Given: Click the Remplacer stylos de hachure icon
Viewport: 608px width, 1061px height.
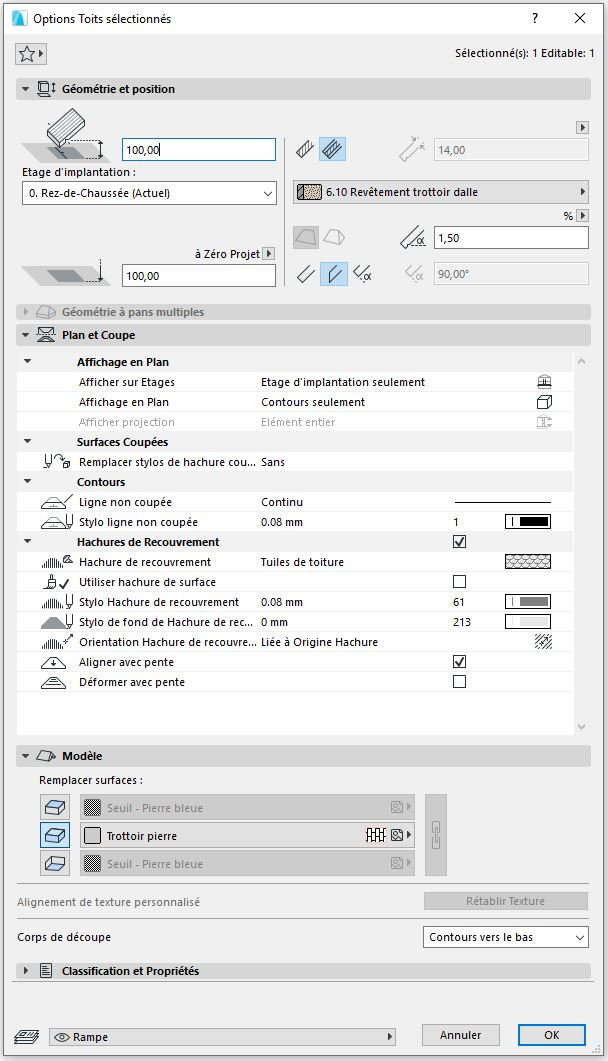Looking at the screenshot, I should click(x=57, y=462).
